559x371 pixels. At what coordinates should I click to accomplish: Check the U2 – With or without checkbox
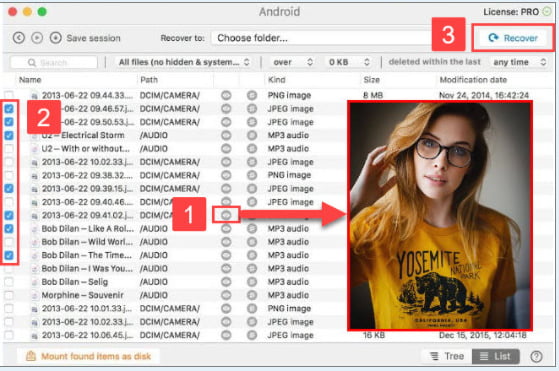point(9,149)
